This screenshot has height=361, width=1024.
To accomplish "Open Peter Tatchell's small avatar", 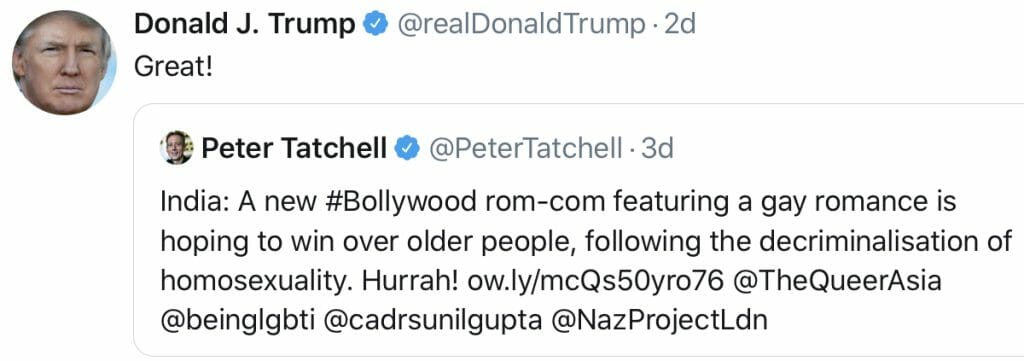I will (x=176, y=148).
